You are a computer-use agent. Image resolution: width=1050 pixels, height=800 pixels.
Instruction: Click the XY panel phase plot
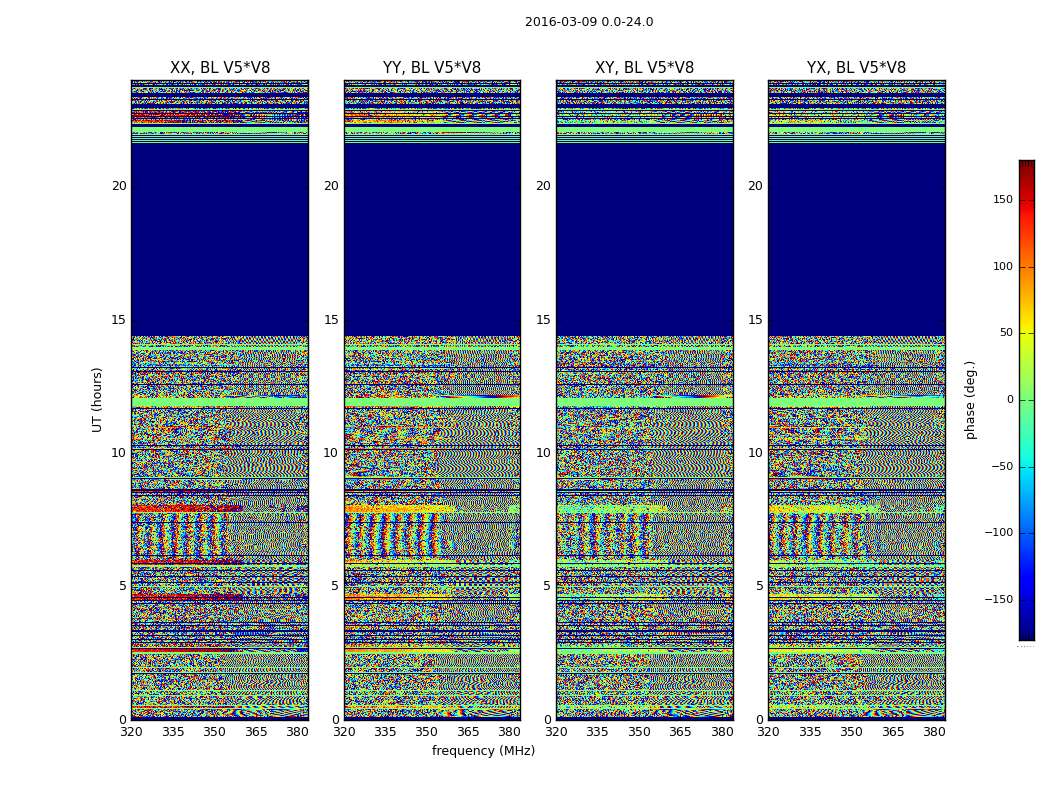(644, 400)
